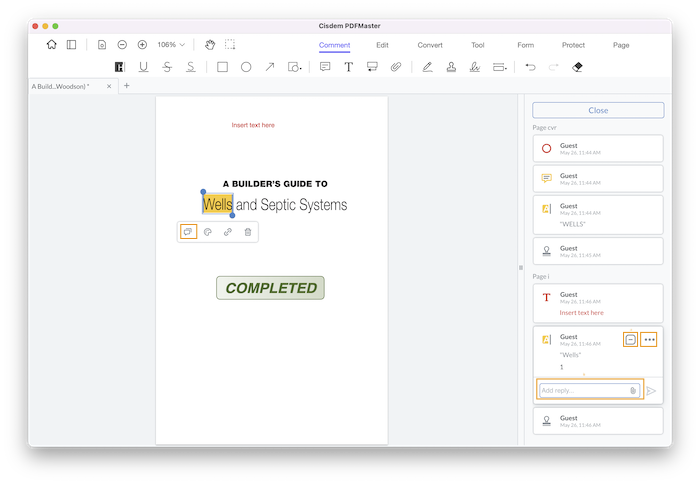Select the Underline annotation tool
This screenshot has width=700, height=484.
[x=143, y=67]
